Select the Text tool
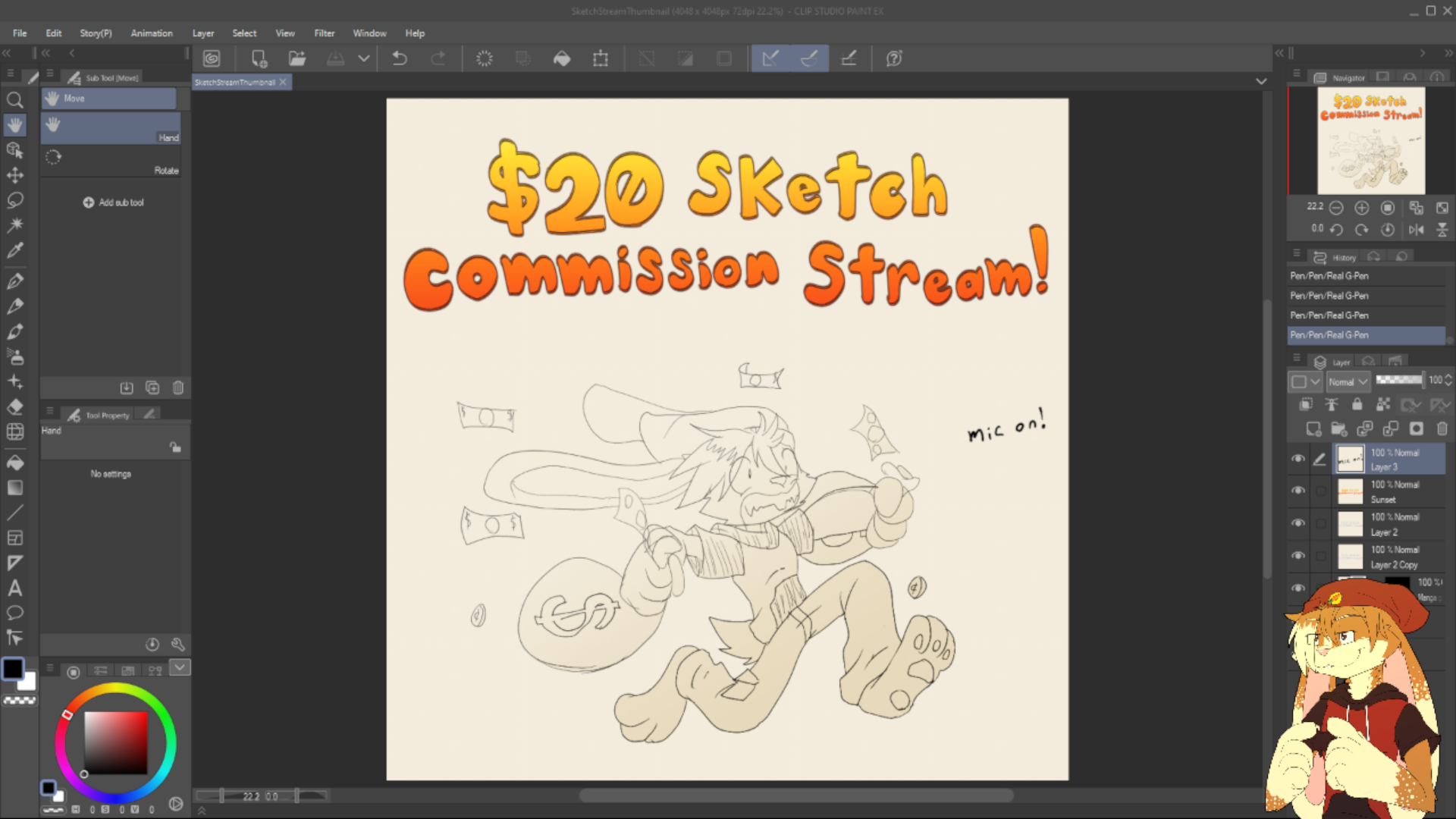Viewport: 1456px width, 819px height. [x=14, y=588]
